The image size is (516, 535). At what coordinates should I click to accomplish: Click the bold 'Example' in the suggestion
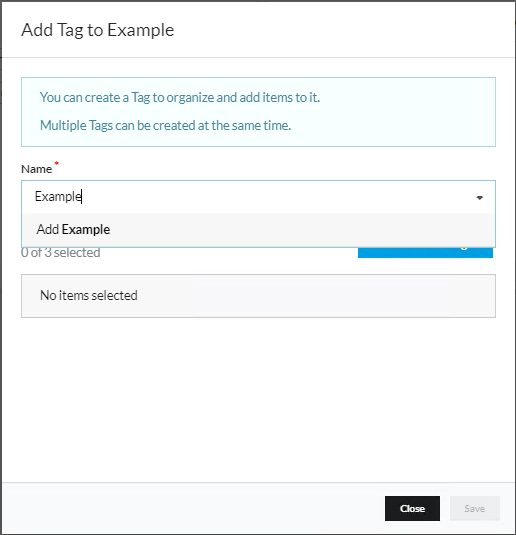coord(86,230)
